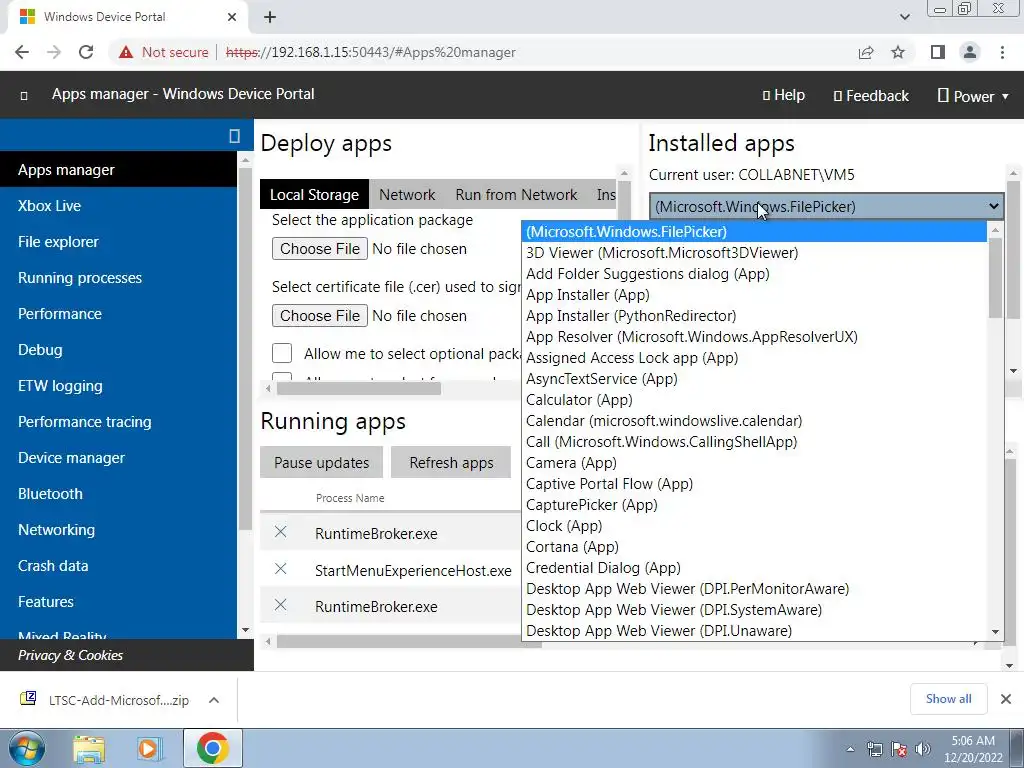Switch to the Local Storage tab
The width and height of the screenshot is (1024, 768).
click(x=314, y=195)
